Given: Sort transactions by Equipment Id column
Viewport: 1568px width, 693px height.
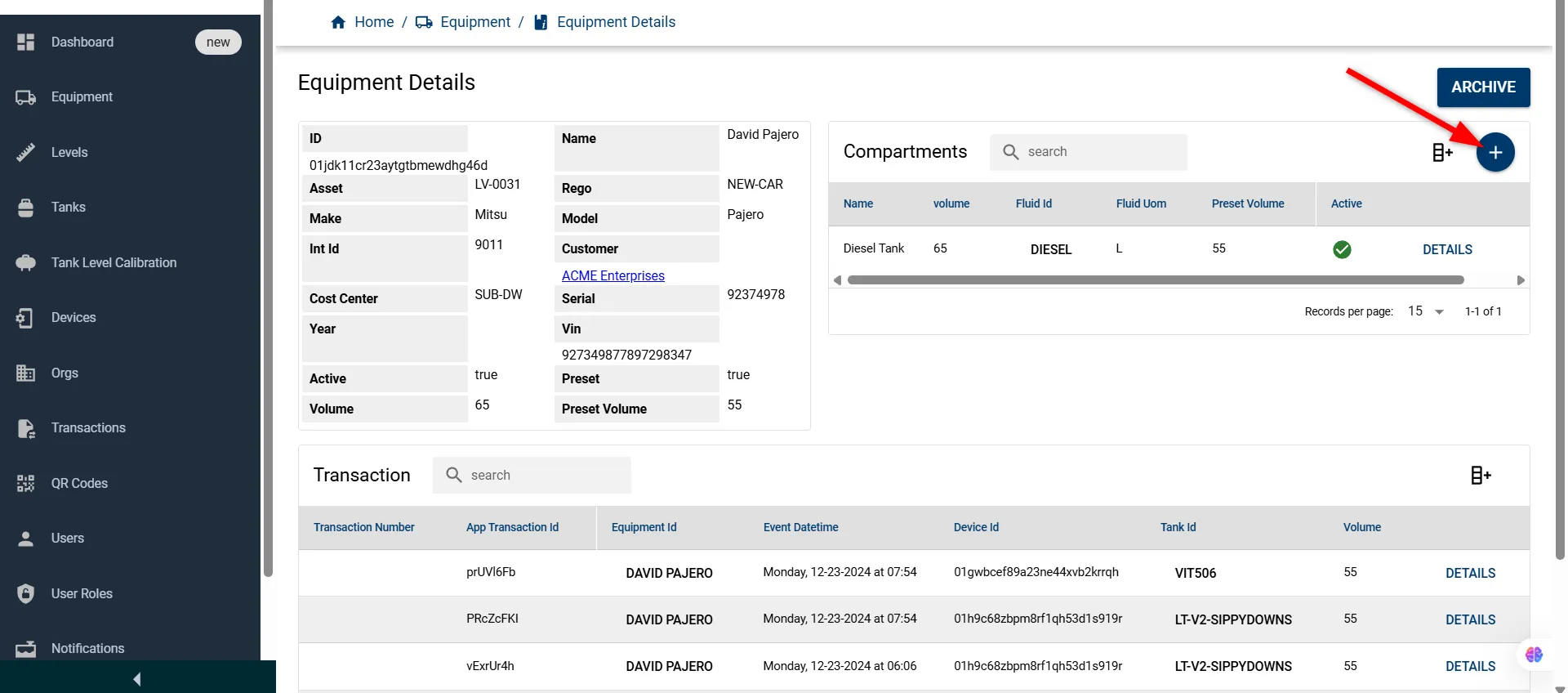Looking at the screenshot, I should (x=644, y=527).
